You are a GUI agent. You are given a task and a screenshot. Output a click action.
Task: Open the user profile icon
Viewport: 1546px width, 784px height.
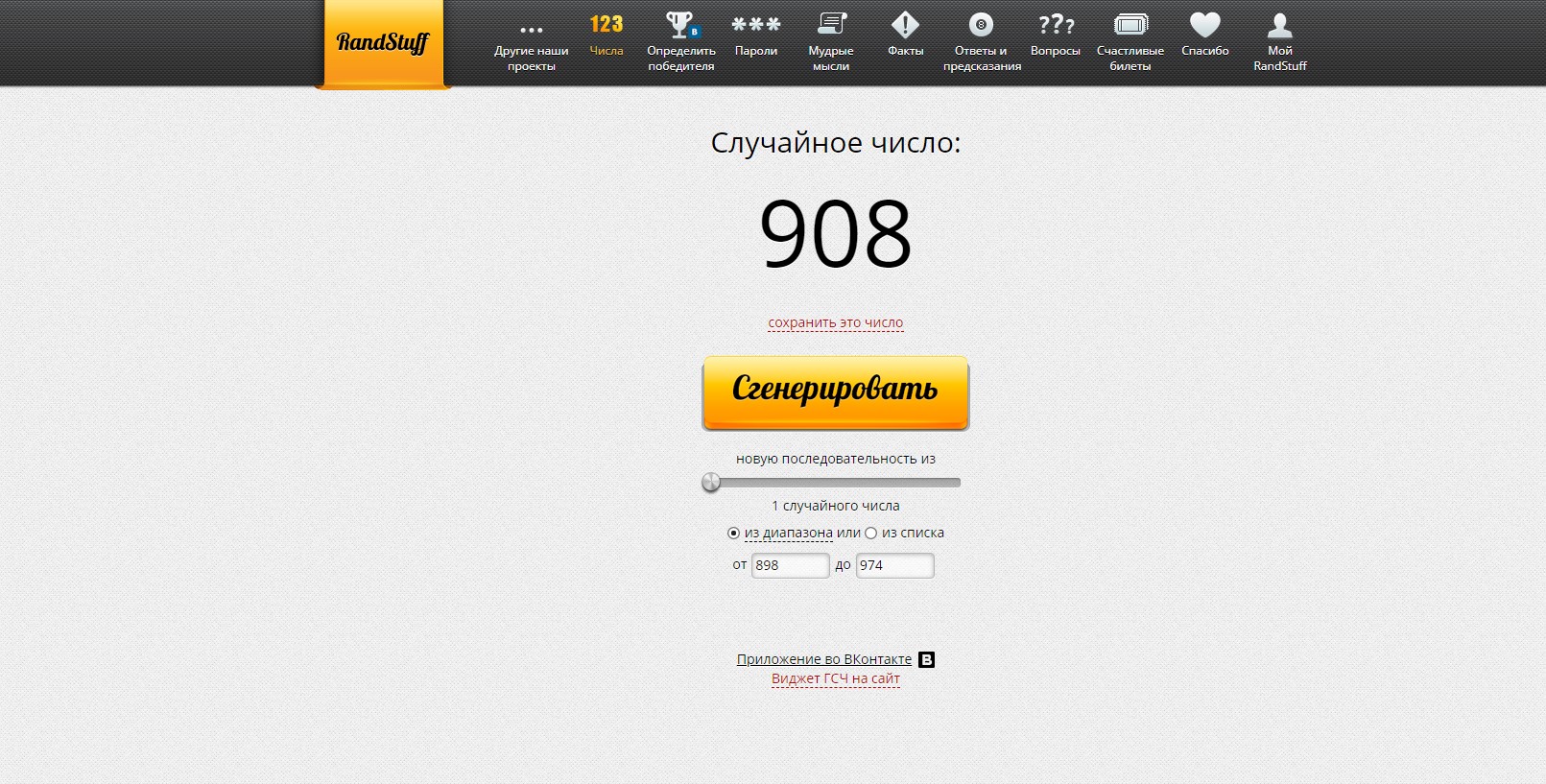tap(1280, 25)
